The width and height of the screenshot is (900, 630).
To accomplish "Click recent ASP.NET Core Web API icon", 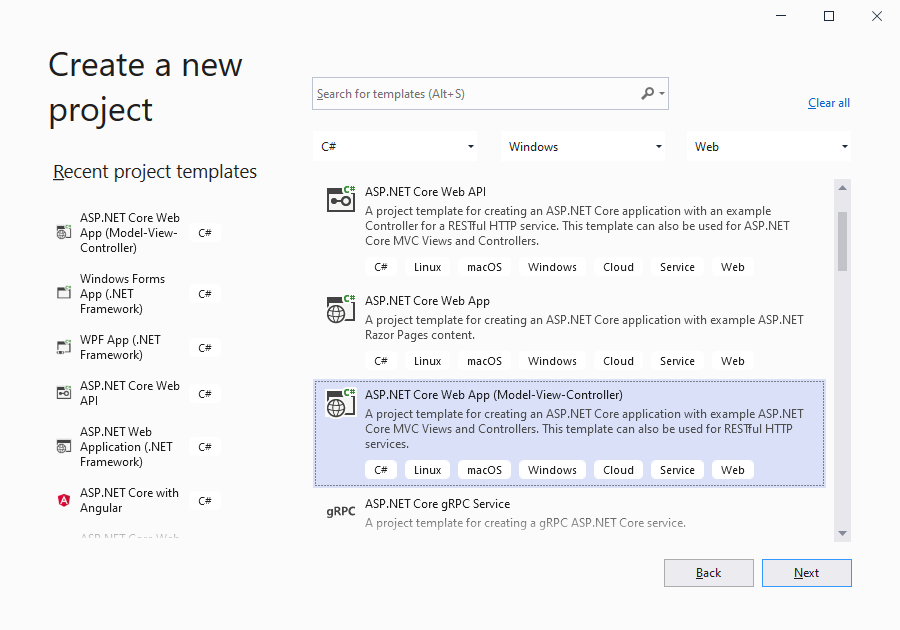I will click(64, 393).
